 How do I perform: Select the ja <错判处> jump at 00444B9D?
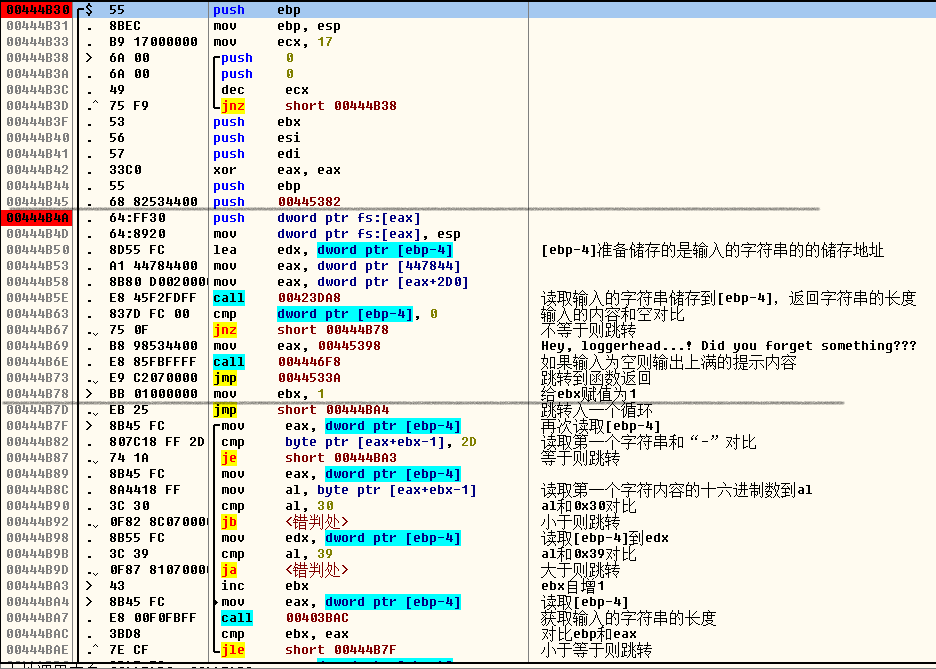[285, 570]
